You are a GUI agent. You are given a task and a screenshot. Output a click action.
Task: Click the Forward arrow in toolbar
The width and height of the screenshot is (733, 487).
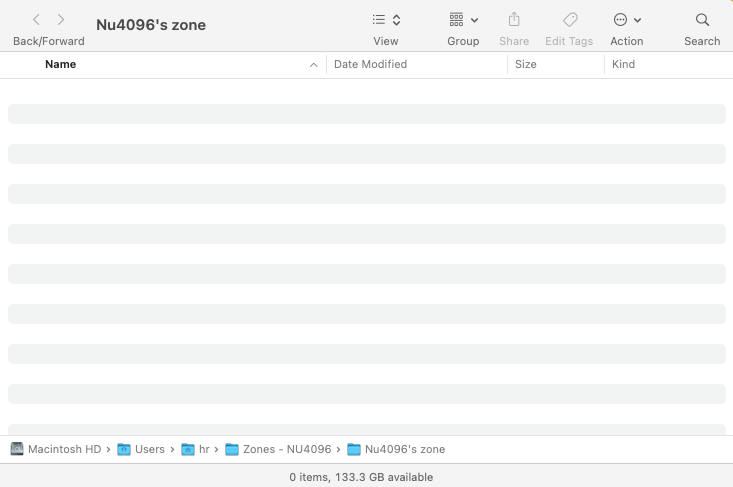click(x=61, y=20)
